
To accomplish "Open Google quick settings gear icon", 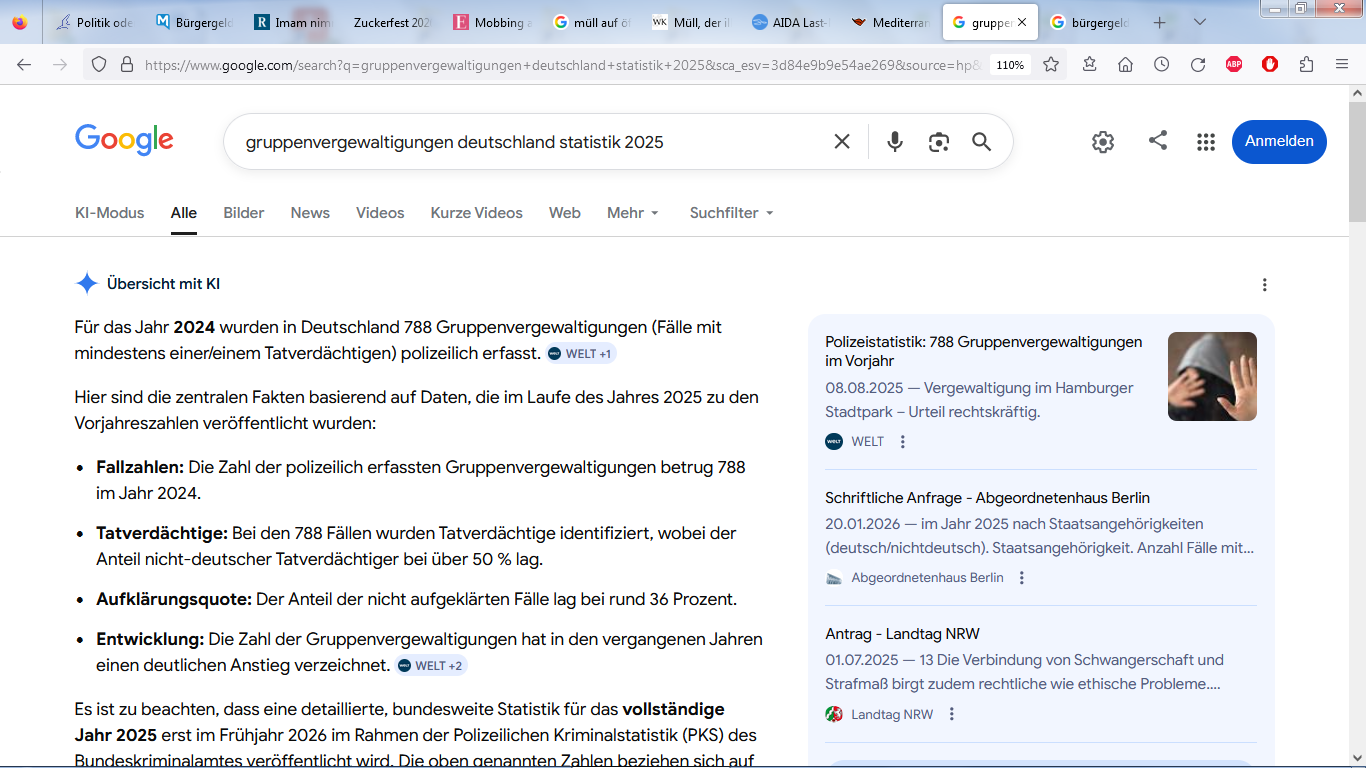I will point(1103,142).
